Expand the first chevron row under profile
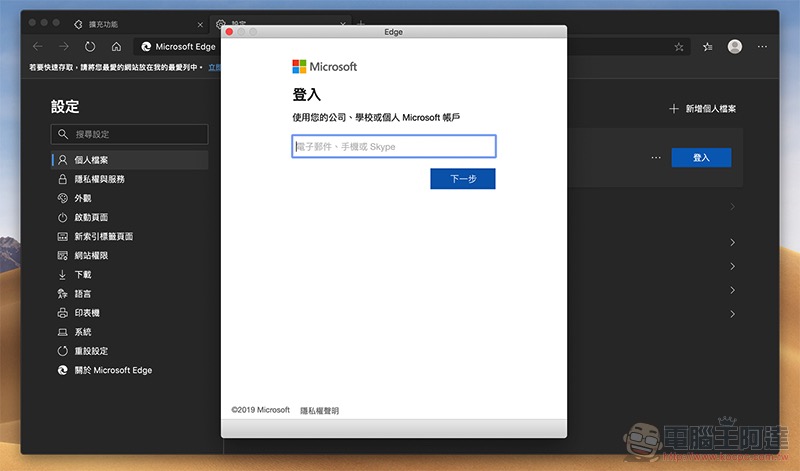The image size is (800, 471). tap(732, 207)
